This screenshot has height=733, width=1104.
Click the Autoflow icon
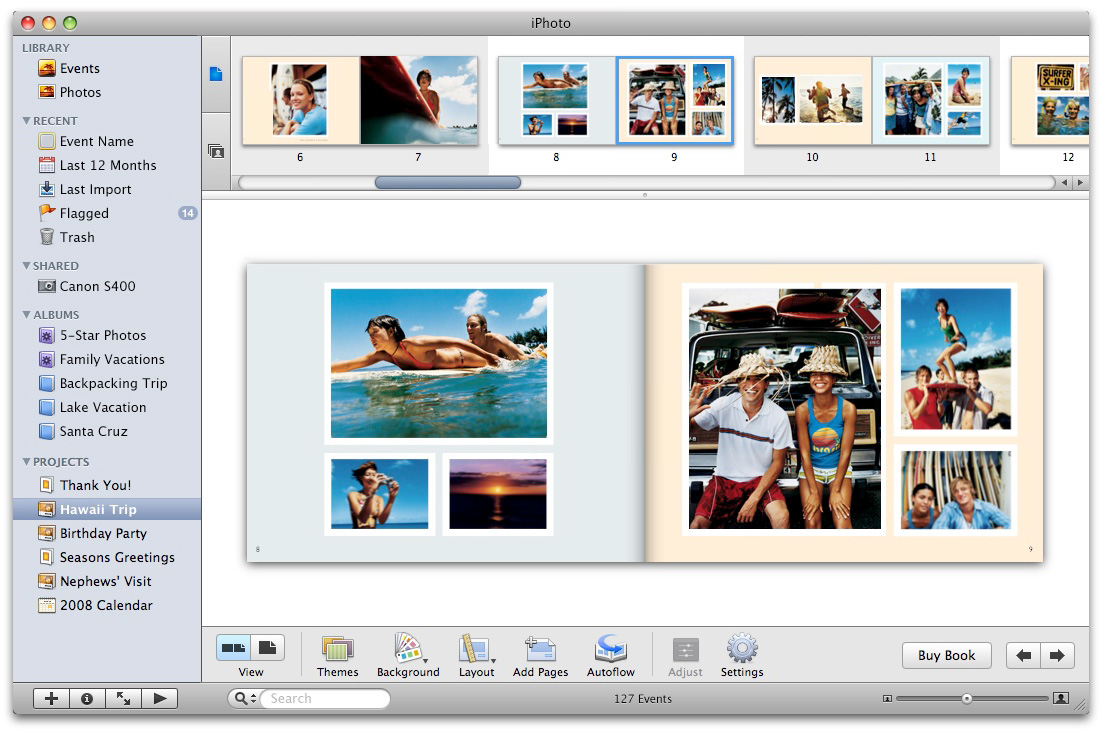[610, 650]
